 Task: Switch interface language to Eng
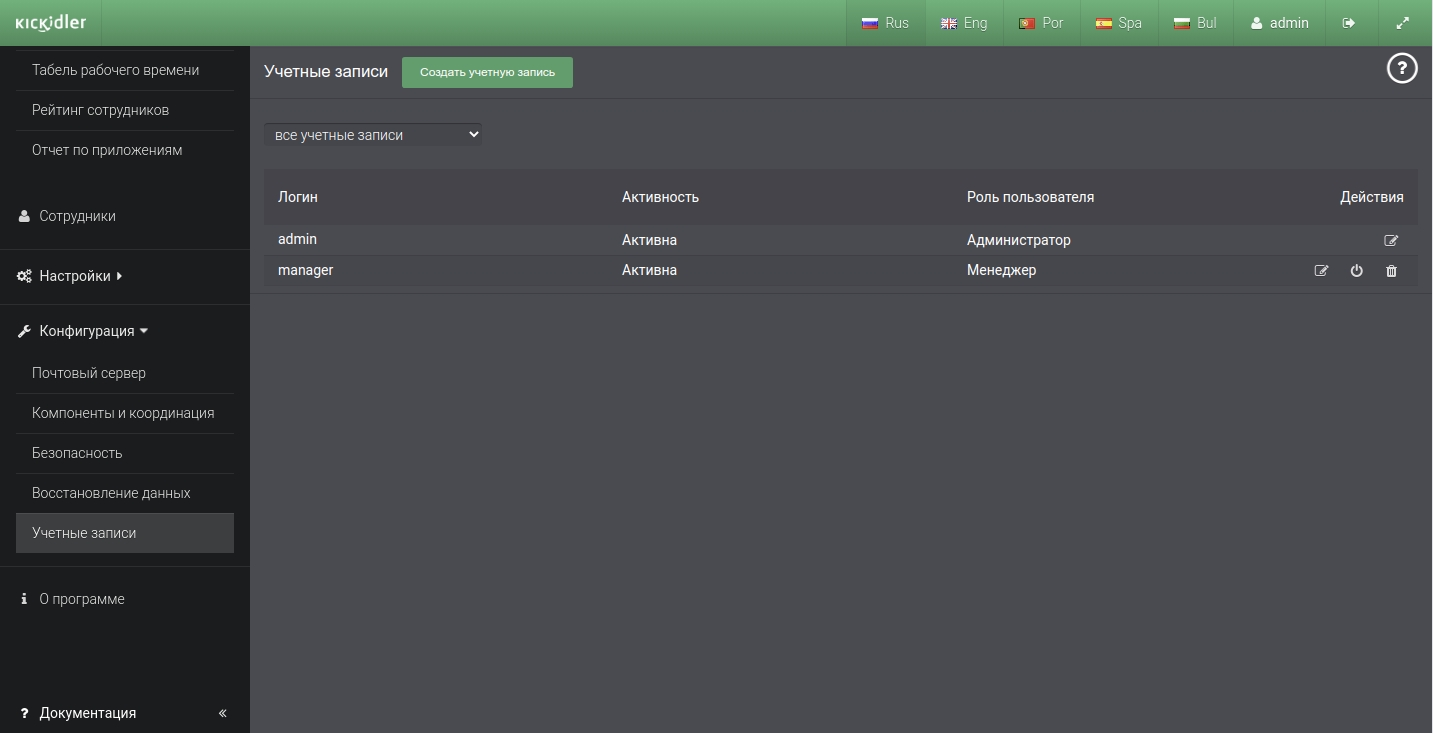[x=964, y=23]
